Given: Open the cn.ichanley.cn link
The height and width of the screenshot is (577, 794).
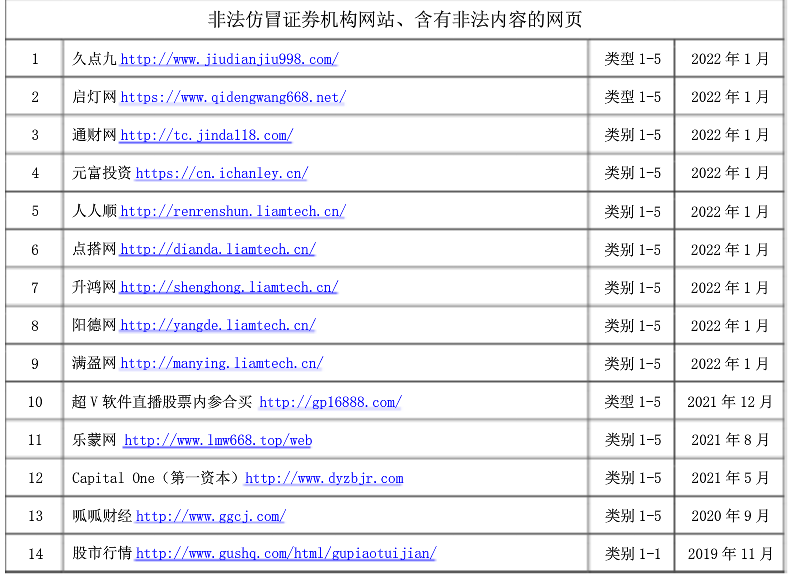Looking at the screenshot, I should (x=222, y=173).
